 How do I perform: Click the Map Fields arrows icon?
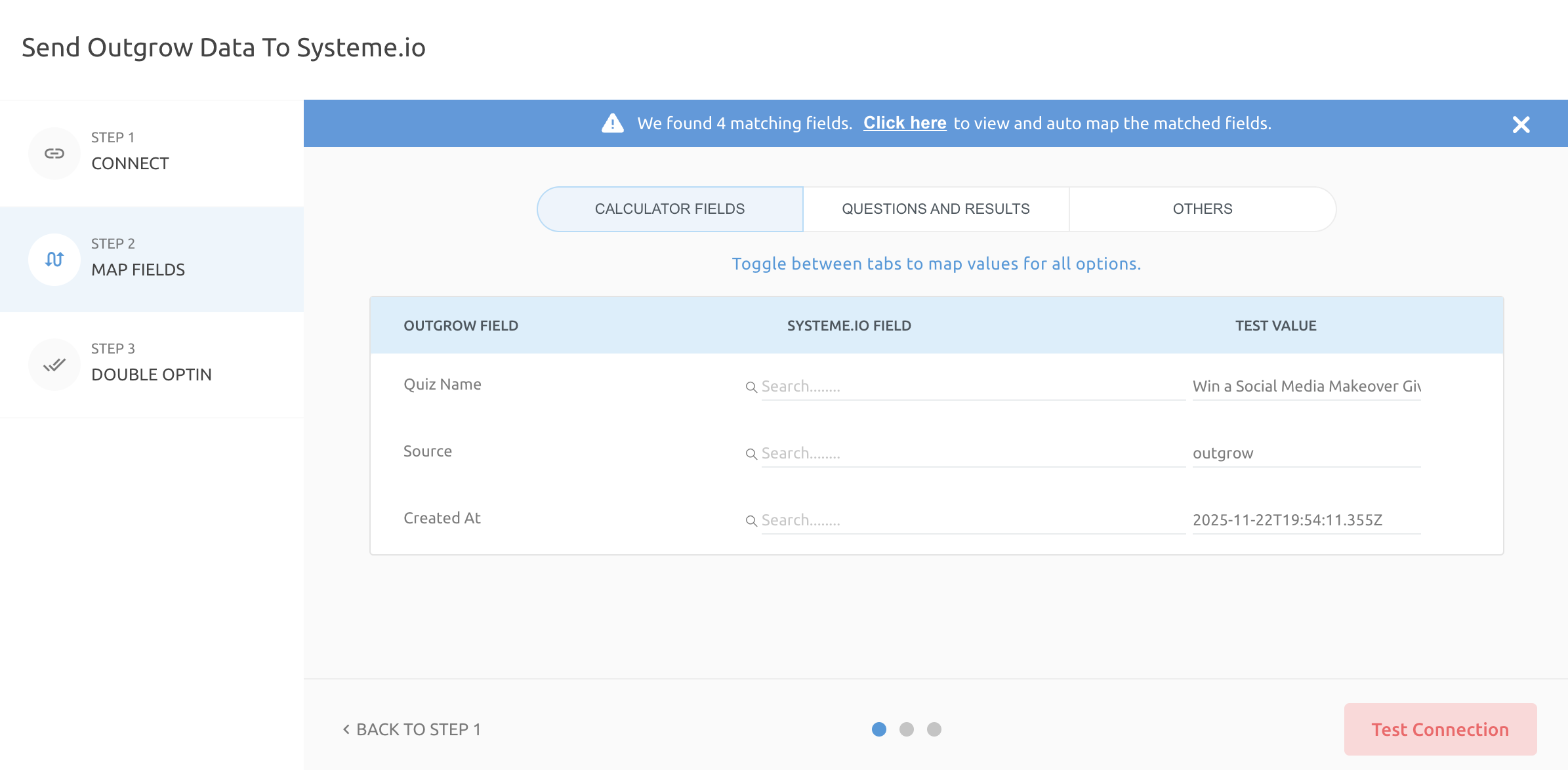pos(54,260)
